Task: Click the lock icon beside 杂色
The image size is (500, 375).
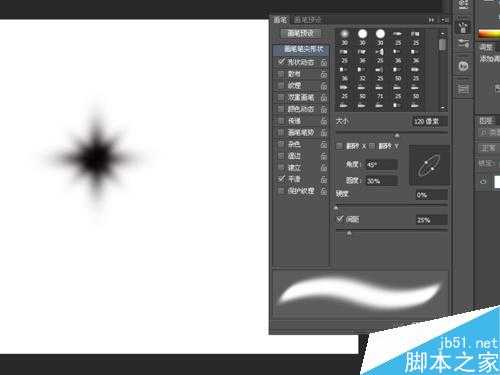Action: click(324, 144)
